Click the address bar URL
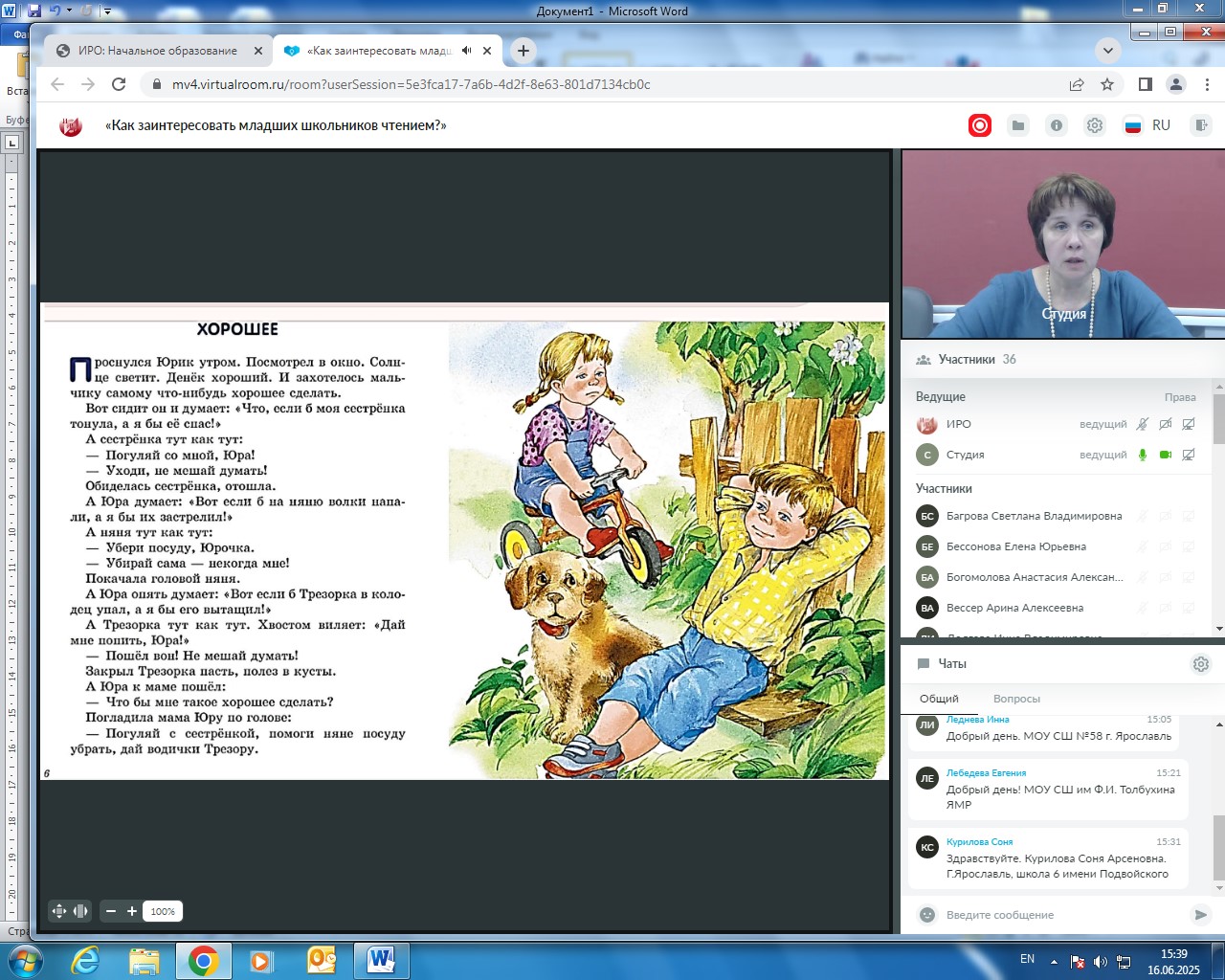 (412, 84)
